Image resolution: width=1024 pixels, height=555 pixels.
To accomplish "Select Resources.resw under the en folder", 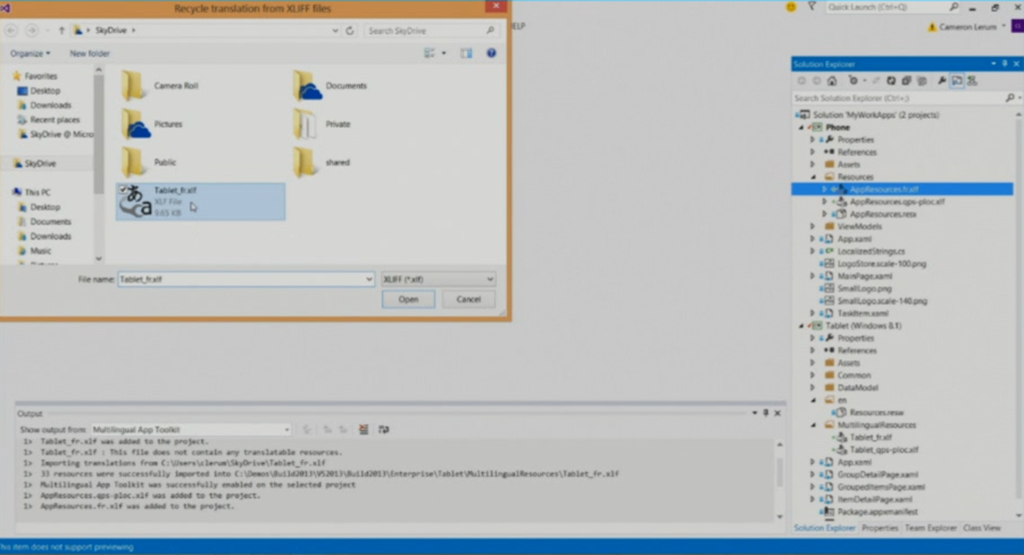I will [876, 413].
